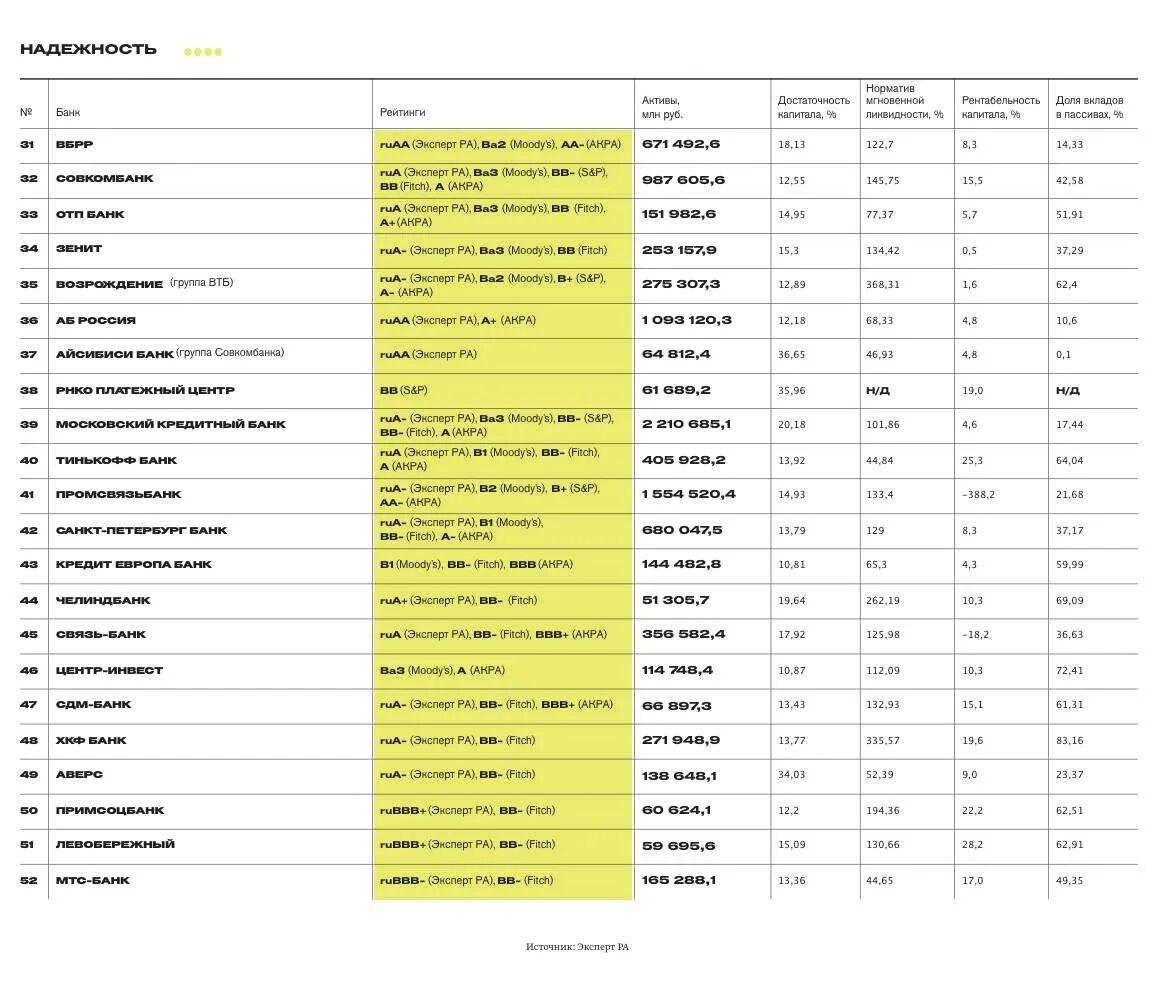Image resolution: width=1158 pixels, height=988 pixels.
Task: Click liquidity value 335,57
Action: (883, 741)
